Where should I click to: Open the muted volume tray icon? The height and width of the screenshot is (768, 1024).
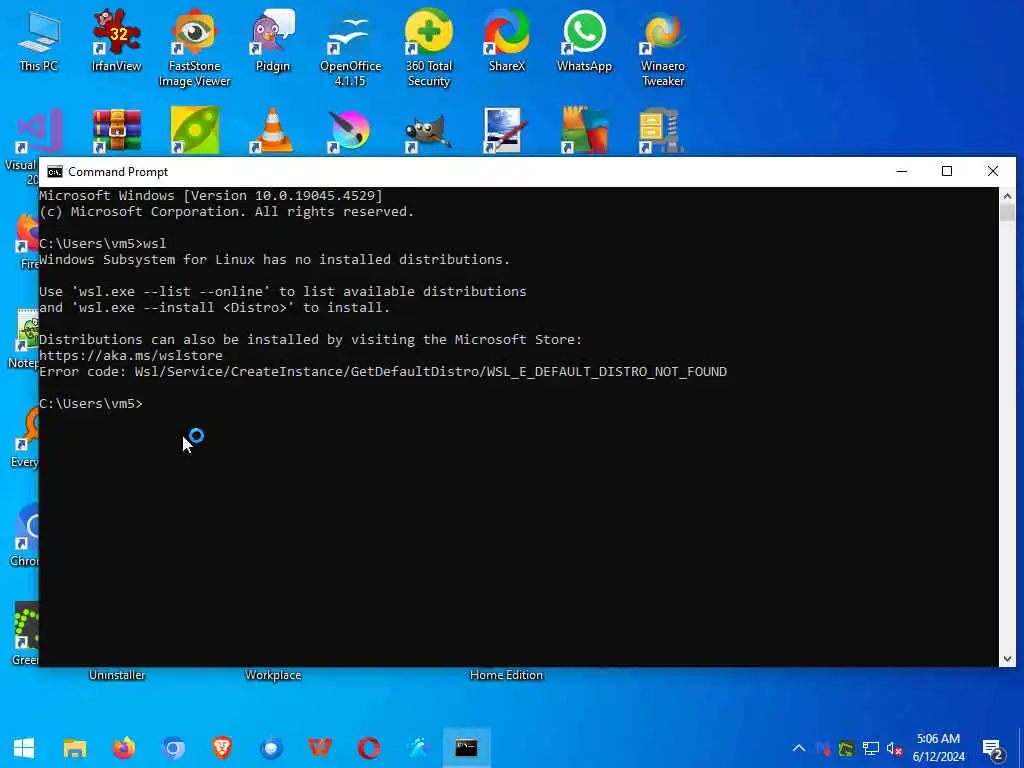point(894,748)
